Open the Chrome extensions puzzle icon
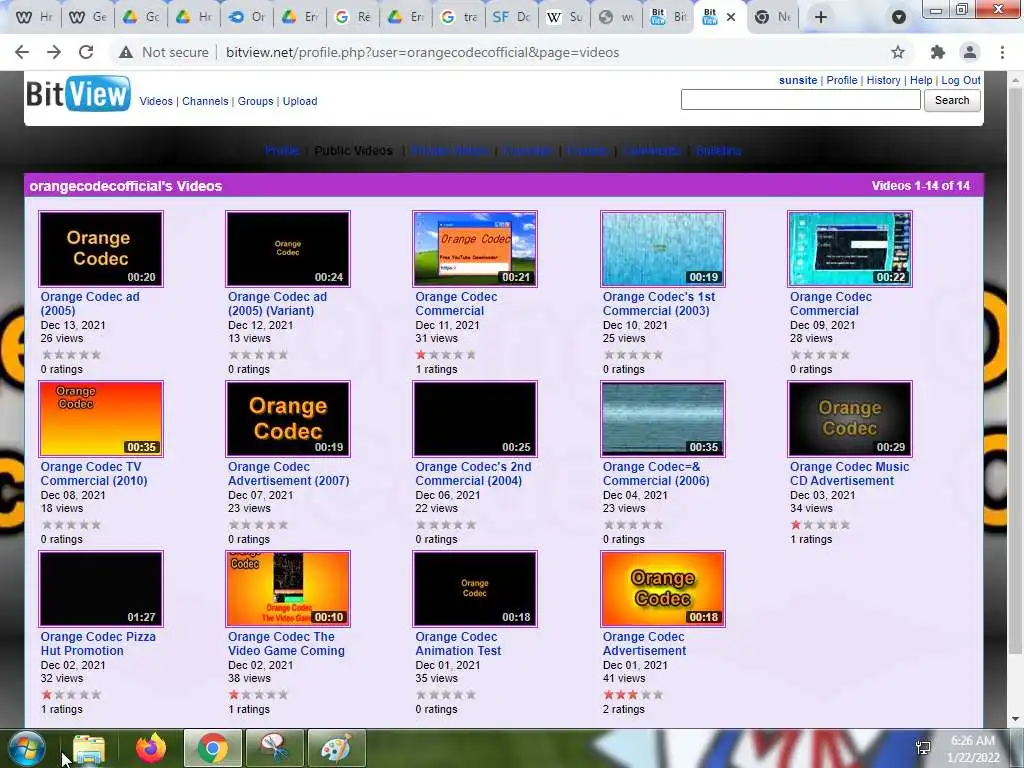The width and height of the screenshot is (1024, 768). pos(938,52)
